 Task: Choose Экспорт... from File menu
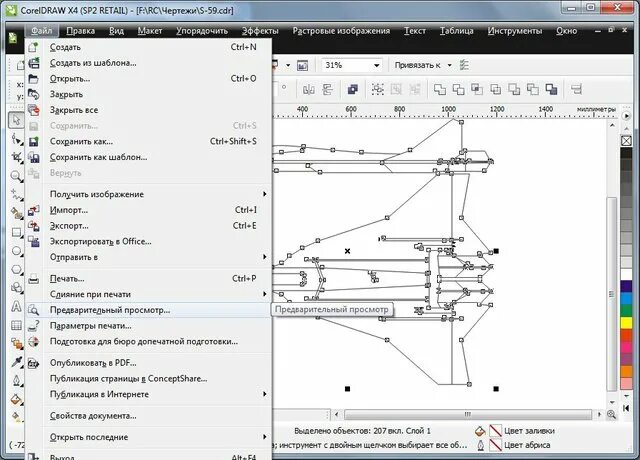pyautogui.click(x=149, y=225)
